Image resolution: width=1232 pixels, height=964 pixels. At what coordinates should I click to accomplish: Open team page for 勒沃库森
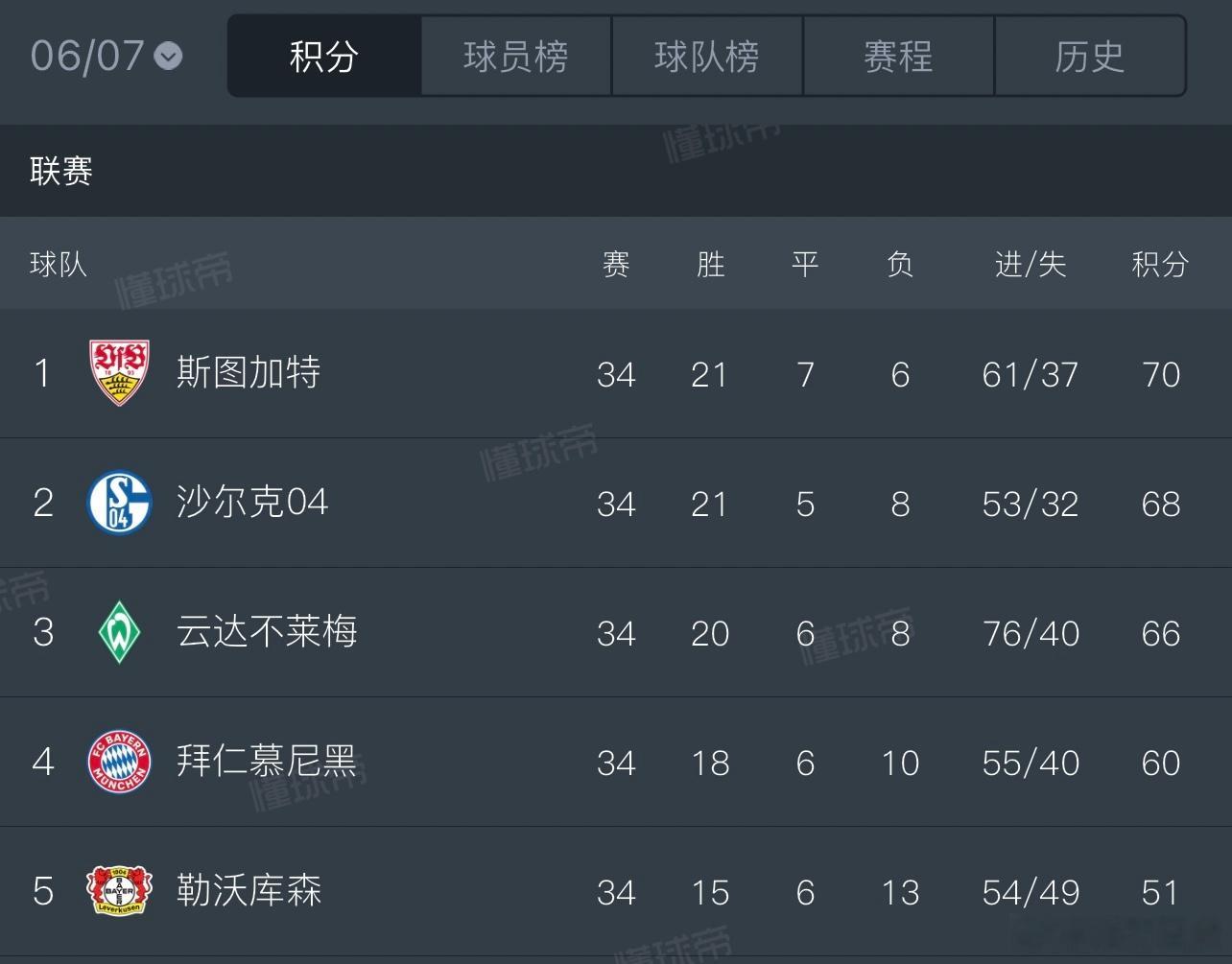(x=249, y=890)
